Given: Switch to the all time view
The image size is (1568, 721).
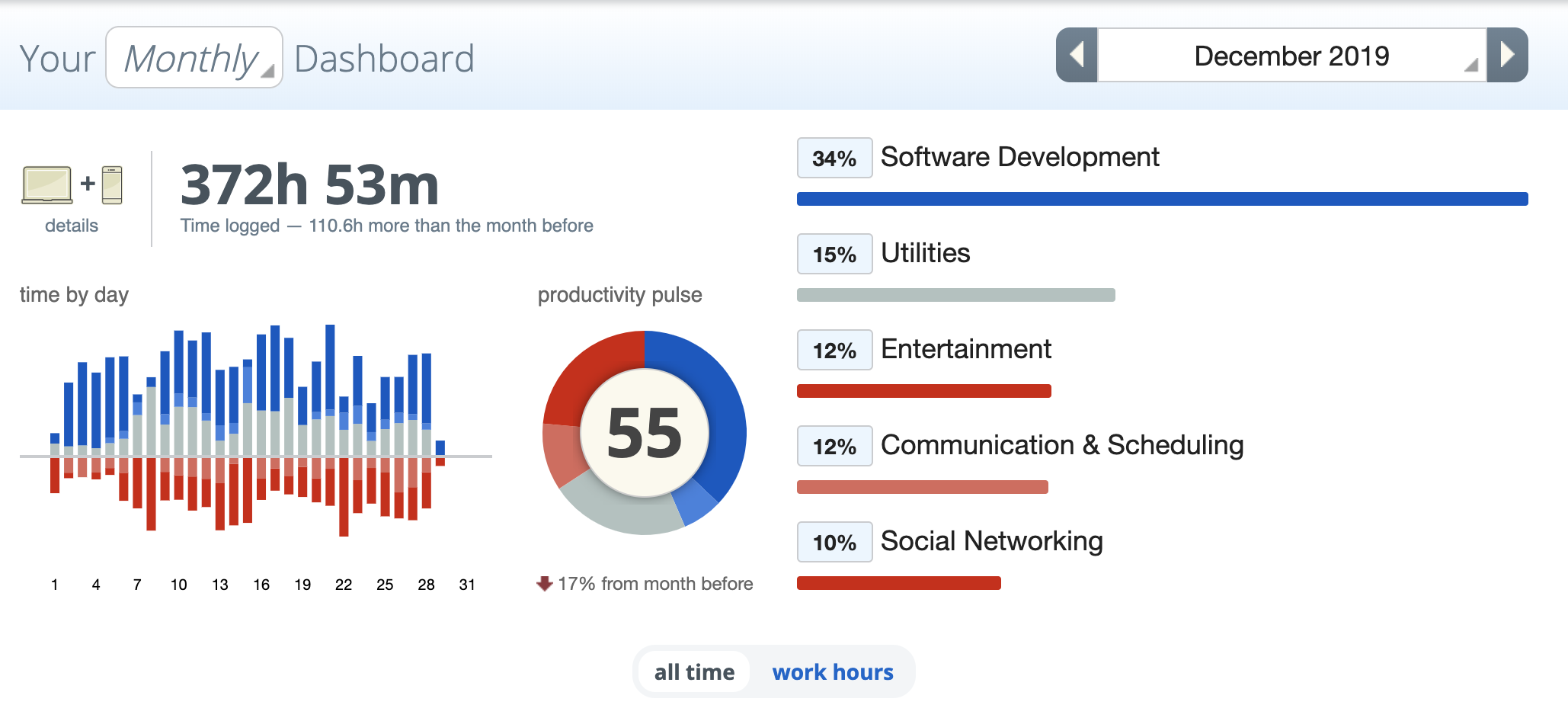Looking at the screenshot, I should pos(694,672).
